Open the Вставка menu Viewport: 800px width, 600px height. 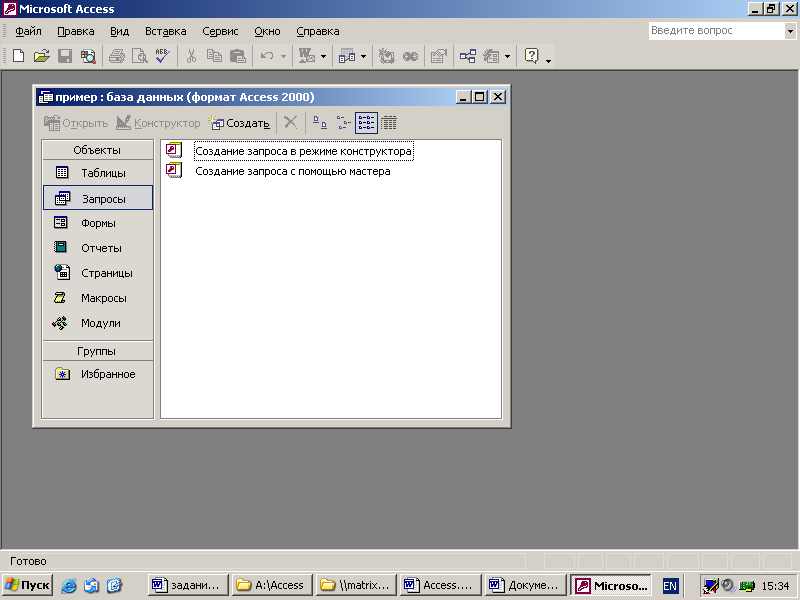click(x=165, y=31)
